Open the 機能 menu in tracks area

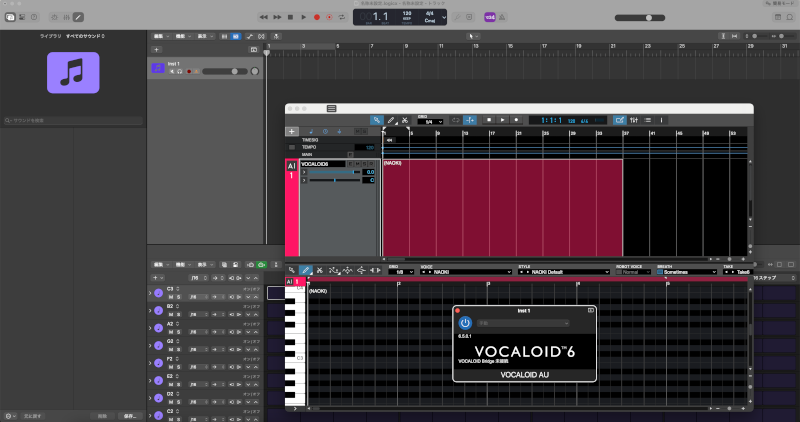183,36
